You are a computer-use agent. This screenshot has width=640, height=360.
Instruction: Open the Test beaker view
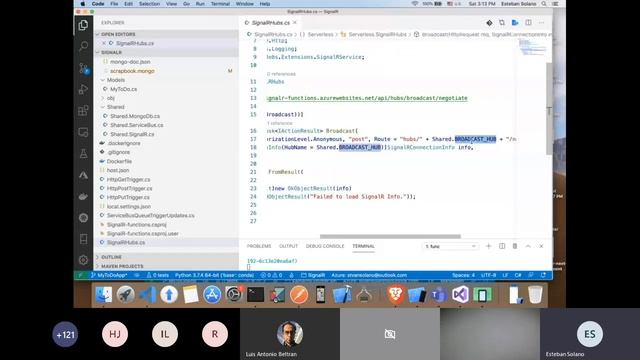pos(83,154)
